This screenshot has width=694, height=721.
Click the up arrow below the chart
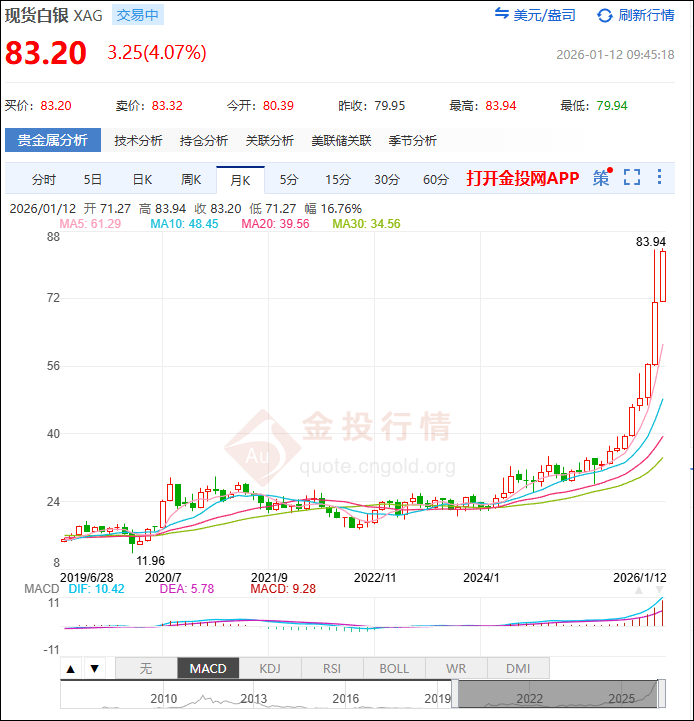coord(71,669)
